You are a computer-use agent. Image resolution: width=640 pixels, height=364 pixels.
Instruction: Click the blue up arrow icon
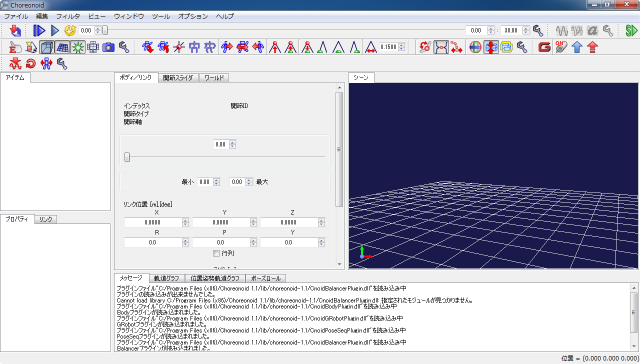tap(577, 47)
